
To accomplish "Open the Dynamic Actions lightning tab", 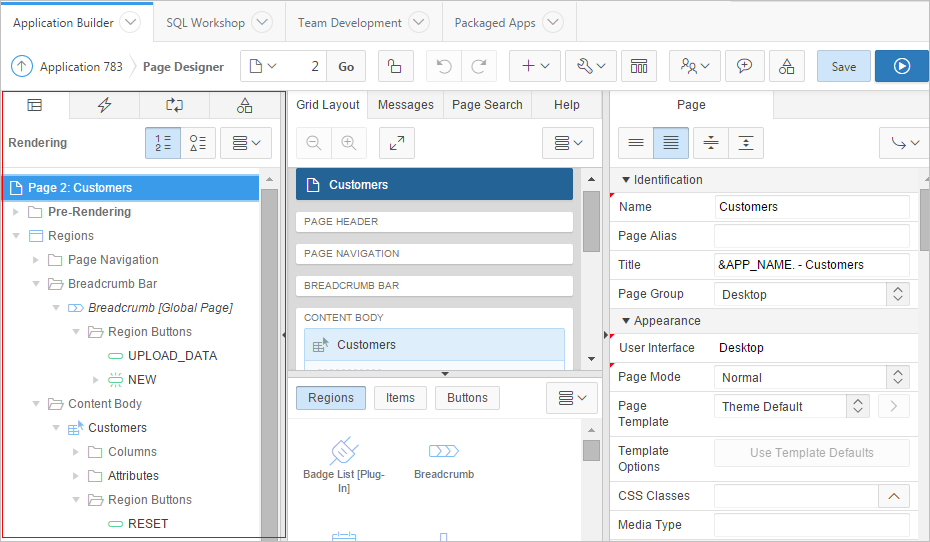I will 104,105.
